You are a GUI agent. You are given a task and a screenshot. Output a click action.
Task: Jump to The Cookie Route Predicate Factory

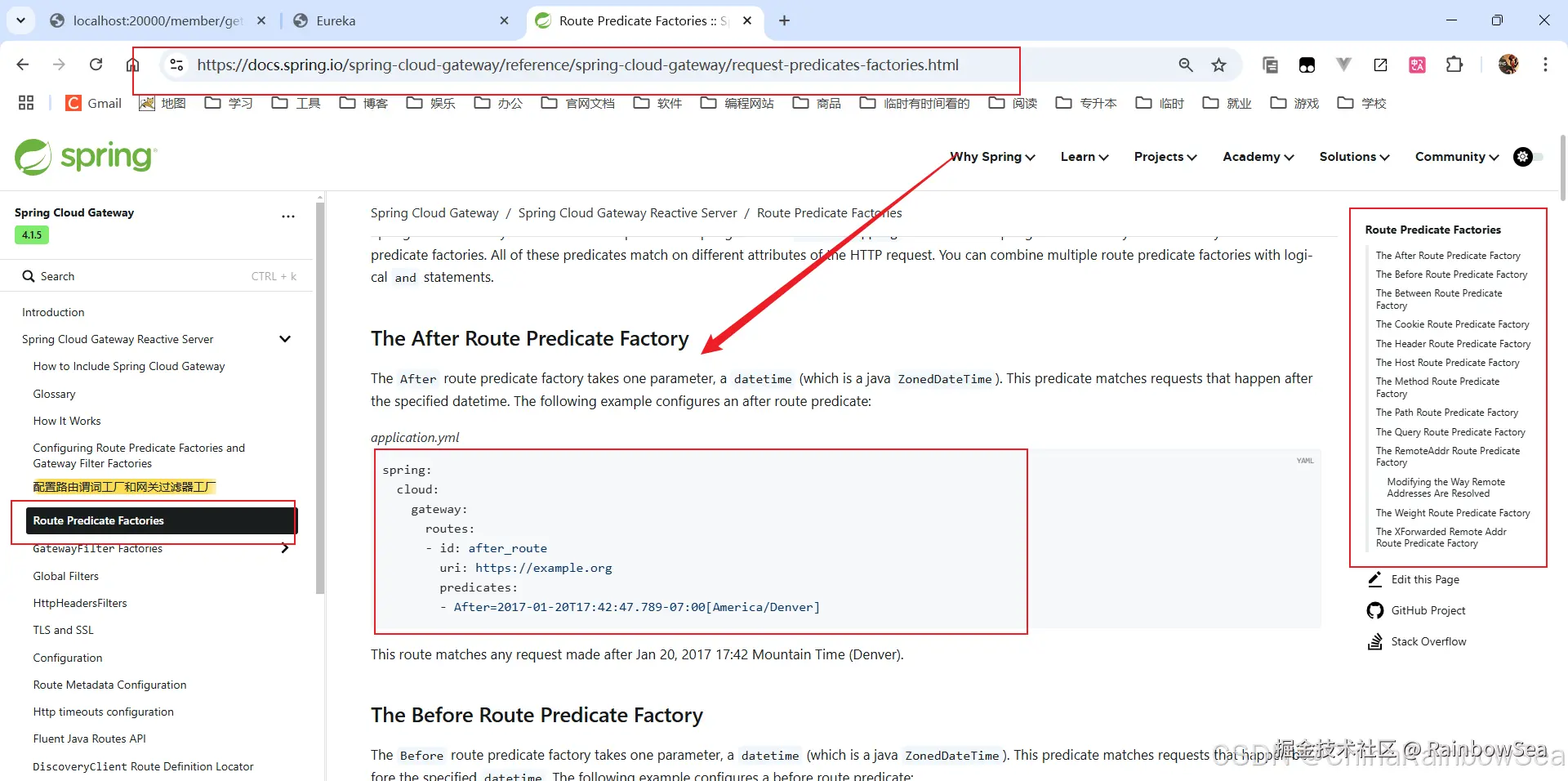click(x=1452, y=324)
